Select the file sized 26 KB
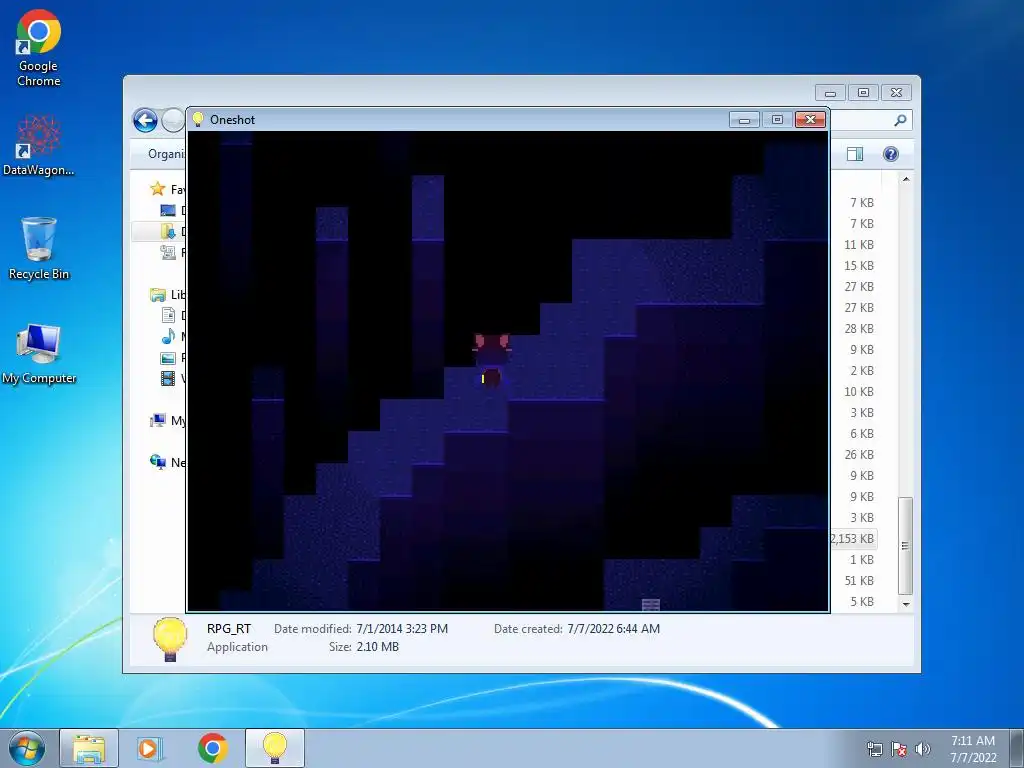 click(x=859, y=455)
